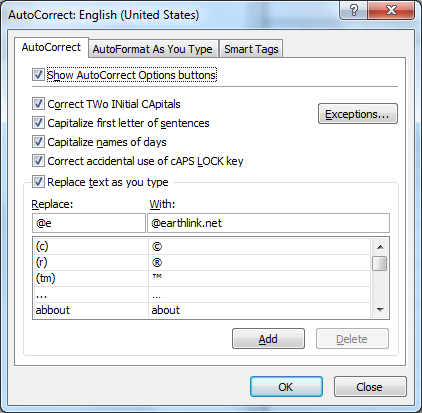The height and width of the screenshot is (413, 422).
Task: Uncheck Correct TWo INitial CApitals
Action: (38, 104)
